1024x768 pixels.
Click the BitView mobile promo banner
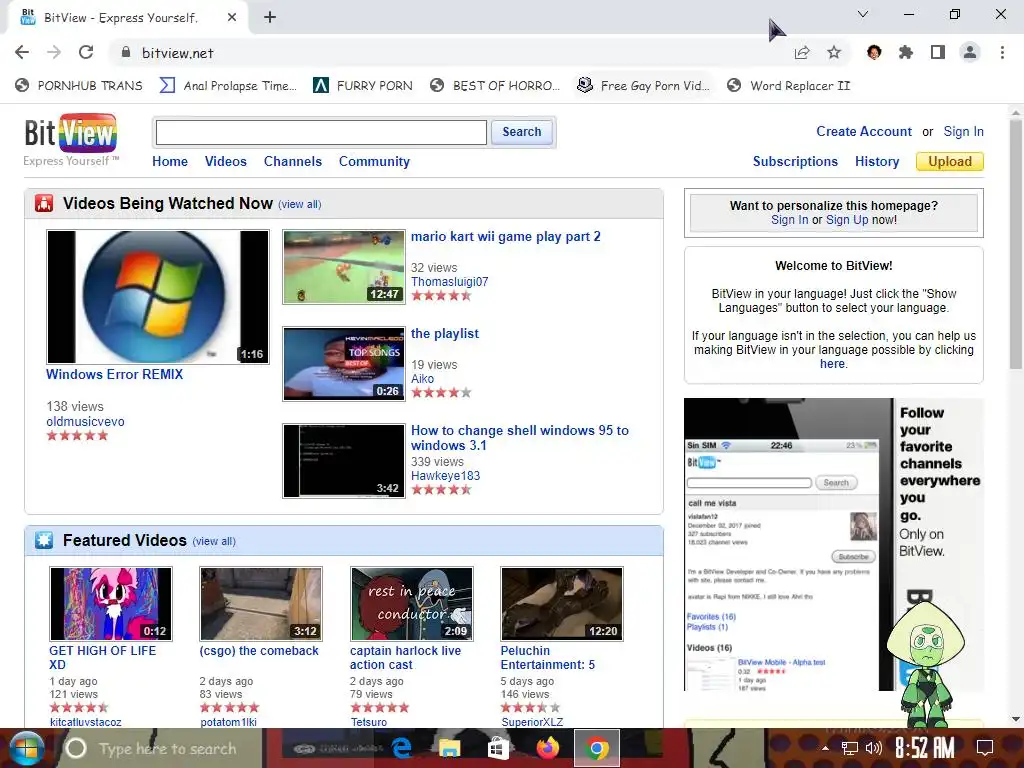tap(833, 544)
